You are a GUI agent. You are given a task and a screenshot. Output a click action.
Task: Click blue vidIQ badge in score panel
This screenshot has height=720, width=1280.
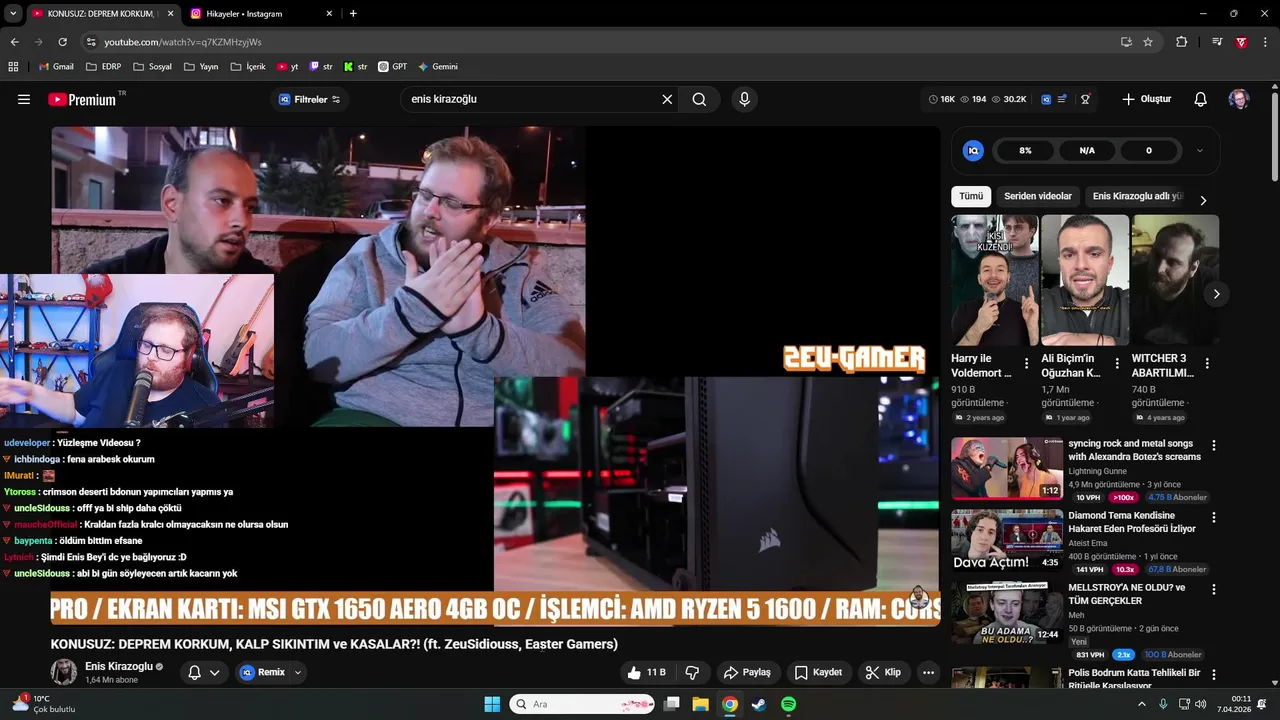973,150
